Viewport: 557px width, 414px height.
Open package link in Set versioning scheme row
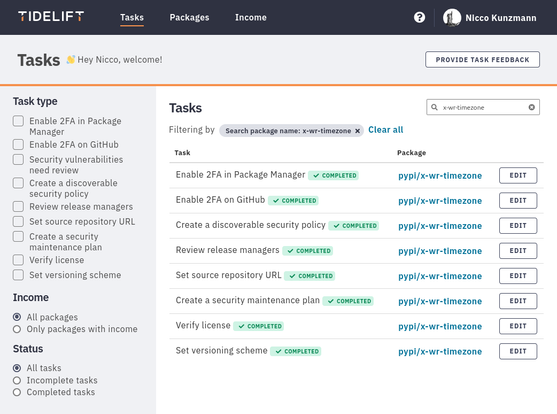(x=440, y=351)
